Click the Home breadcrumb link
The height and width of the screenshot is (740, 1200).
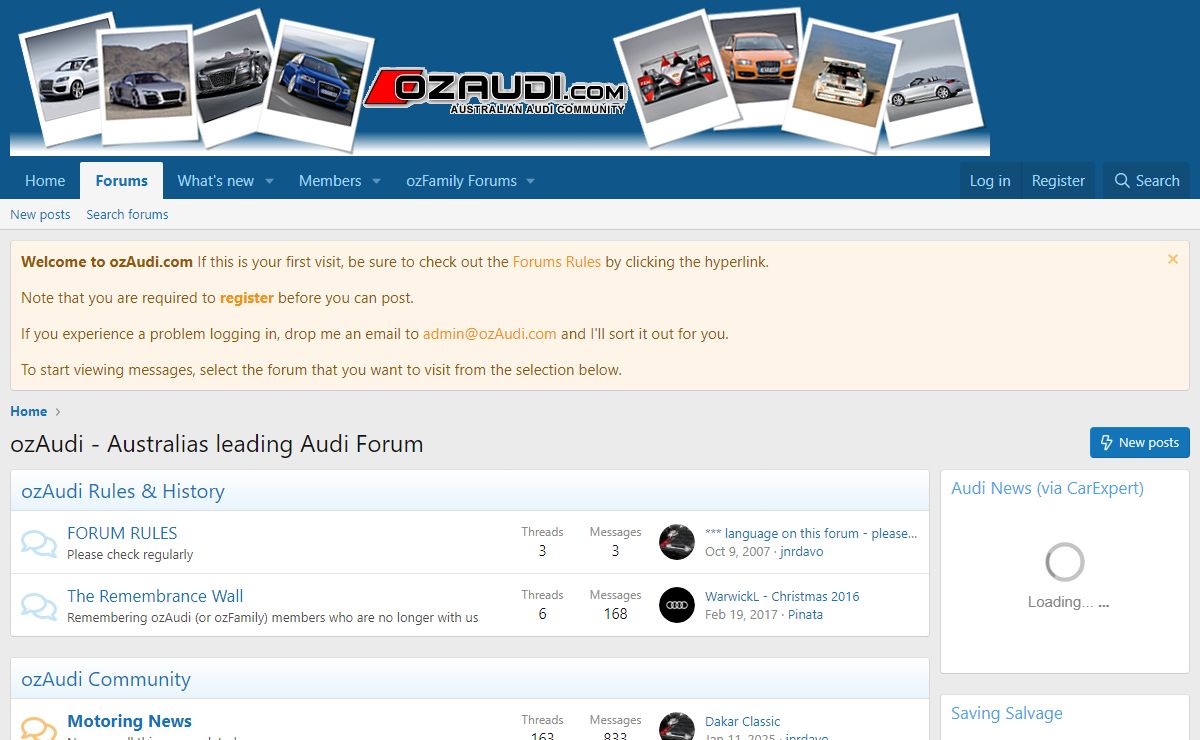tap(29, 411)
